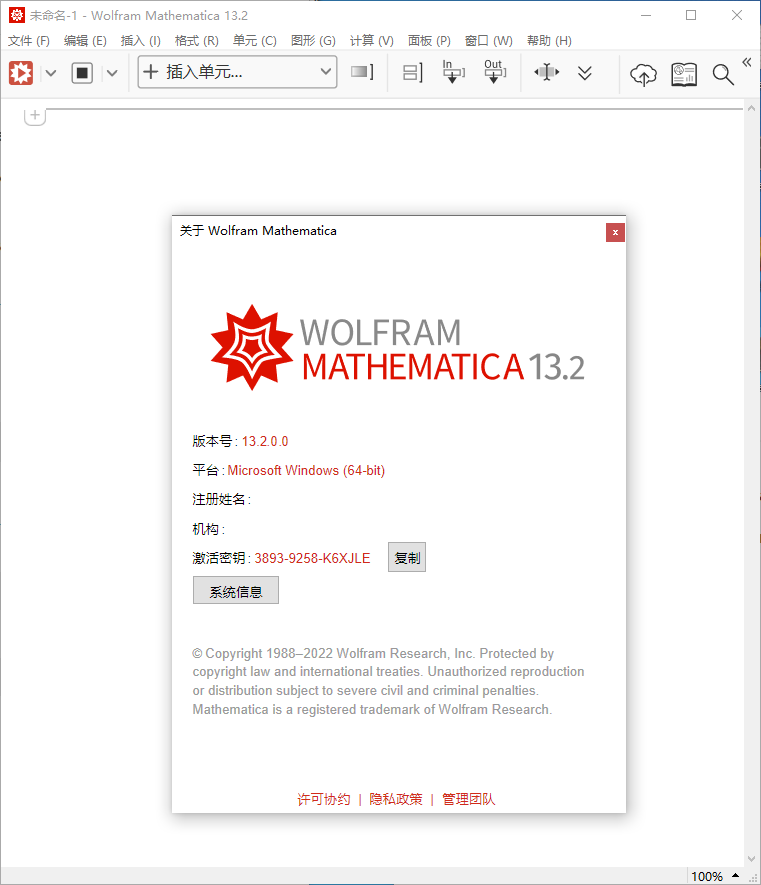Open the 编辑 (E) menu
This screenshot has height=885, width=761.
pos(85,41)
